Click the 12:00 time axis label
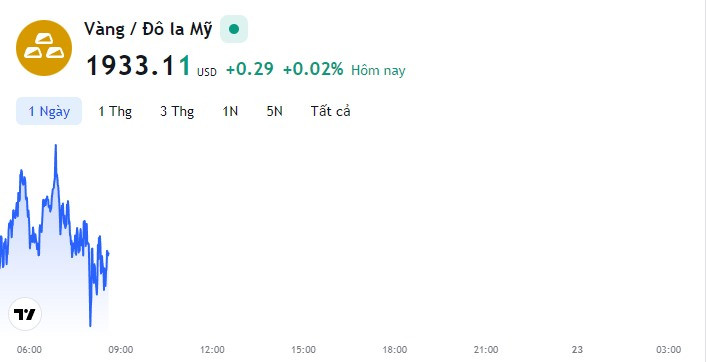The height and width of the screenshot is (362, 707). [x=212, y=350]
